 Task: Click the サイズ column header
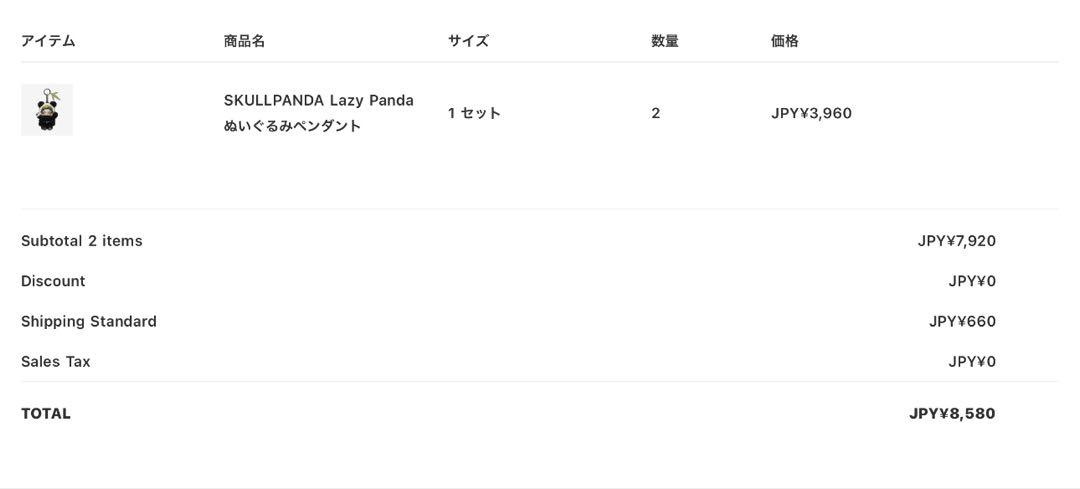point(468,41)
